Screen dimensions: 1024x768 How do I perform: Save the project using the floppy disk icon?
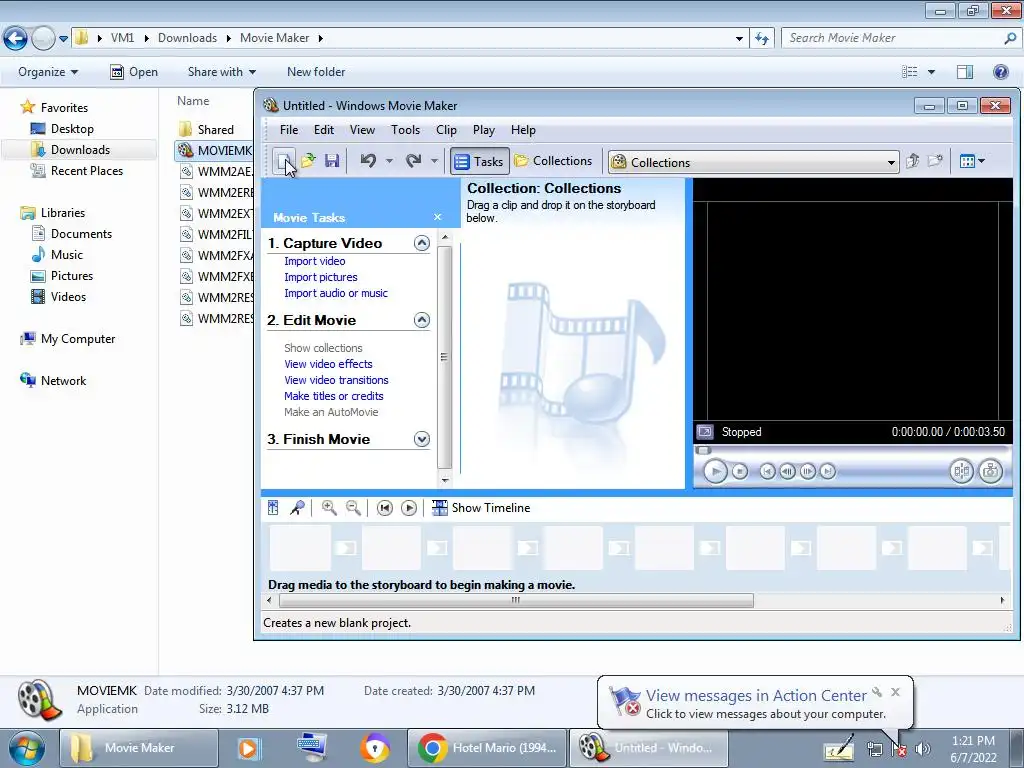click(332, 161)
